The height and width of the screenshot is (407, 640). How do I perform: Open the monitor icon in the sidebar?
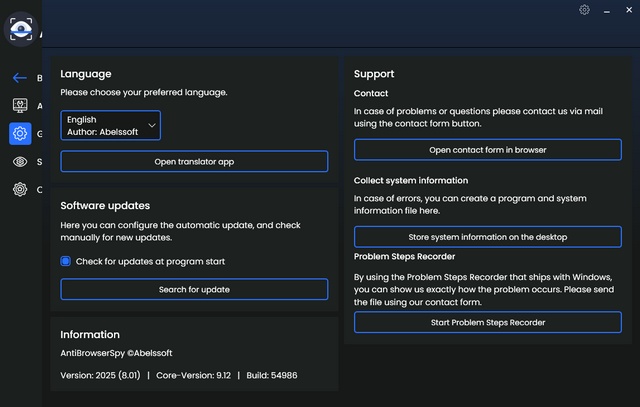[x=20, y=105]
